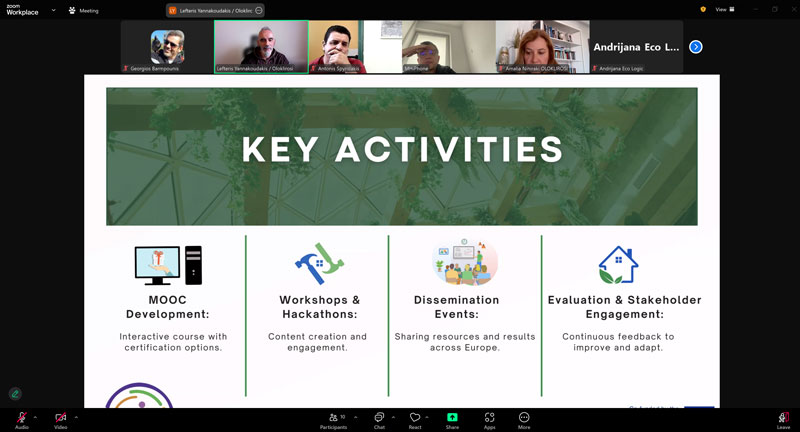Screen dimensions: 800x432
Task: Click the annotation pencil icon on slide
Action: (x=15, y=394)
